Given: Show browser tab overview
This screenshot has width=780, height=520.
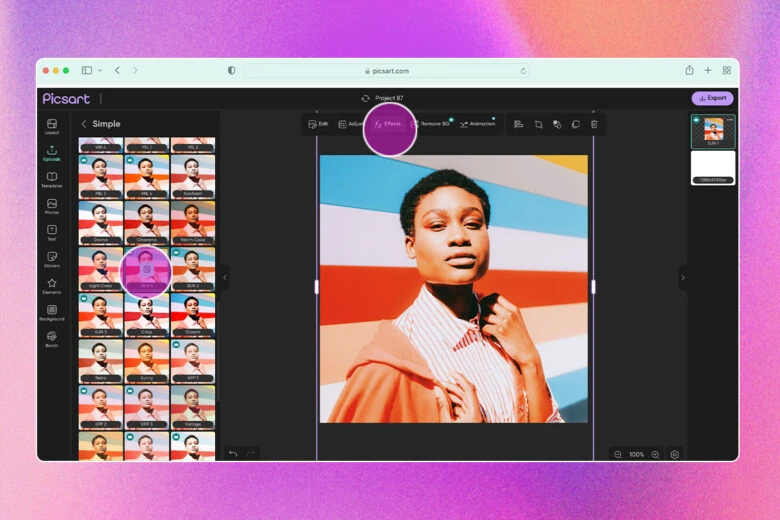Looking at the screenshot, I should pyautogui.click(x=727, y=70).
